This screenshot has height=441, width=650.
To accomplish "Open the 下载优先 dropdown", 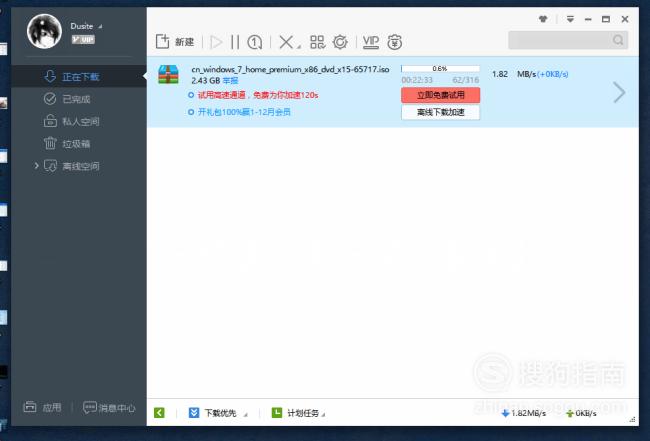I will (x=218, y=413).
